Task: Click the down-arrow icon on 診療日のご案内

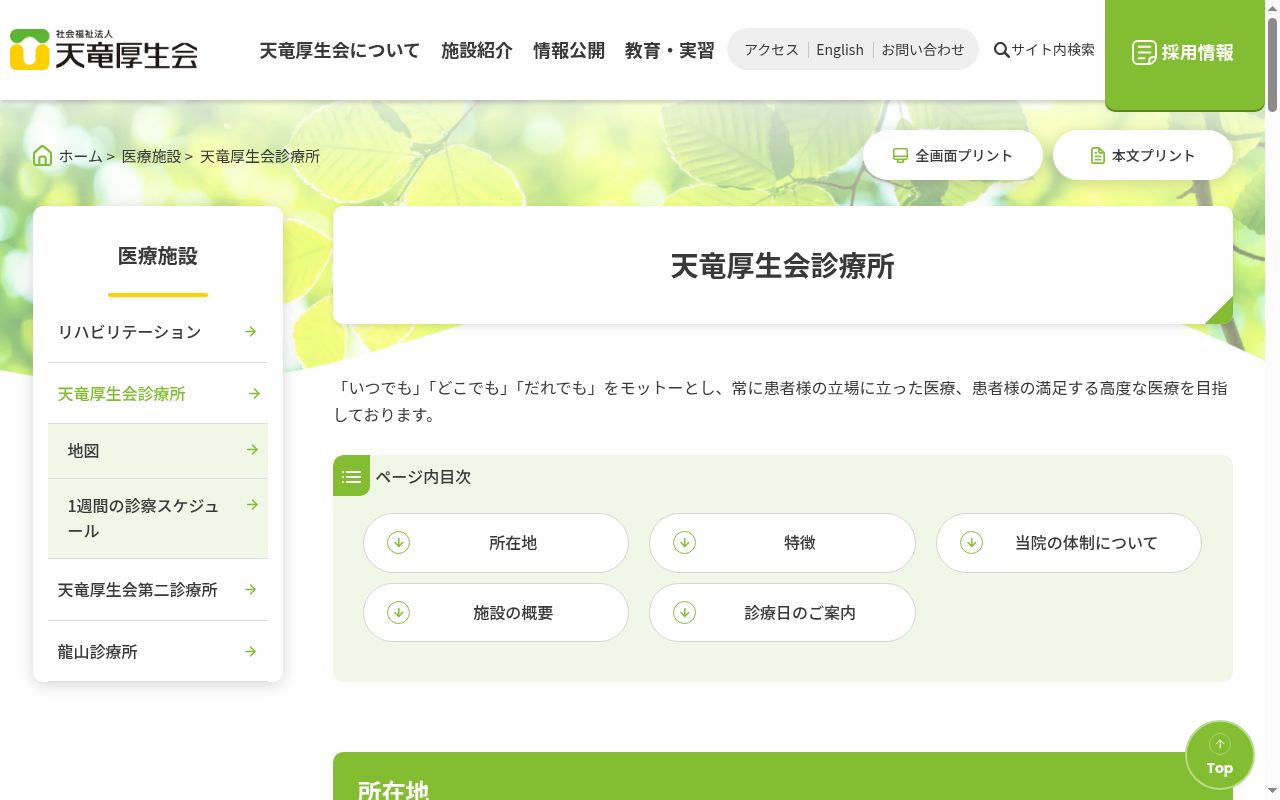Action: coord(684,612)
